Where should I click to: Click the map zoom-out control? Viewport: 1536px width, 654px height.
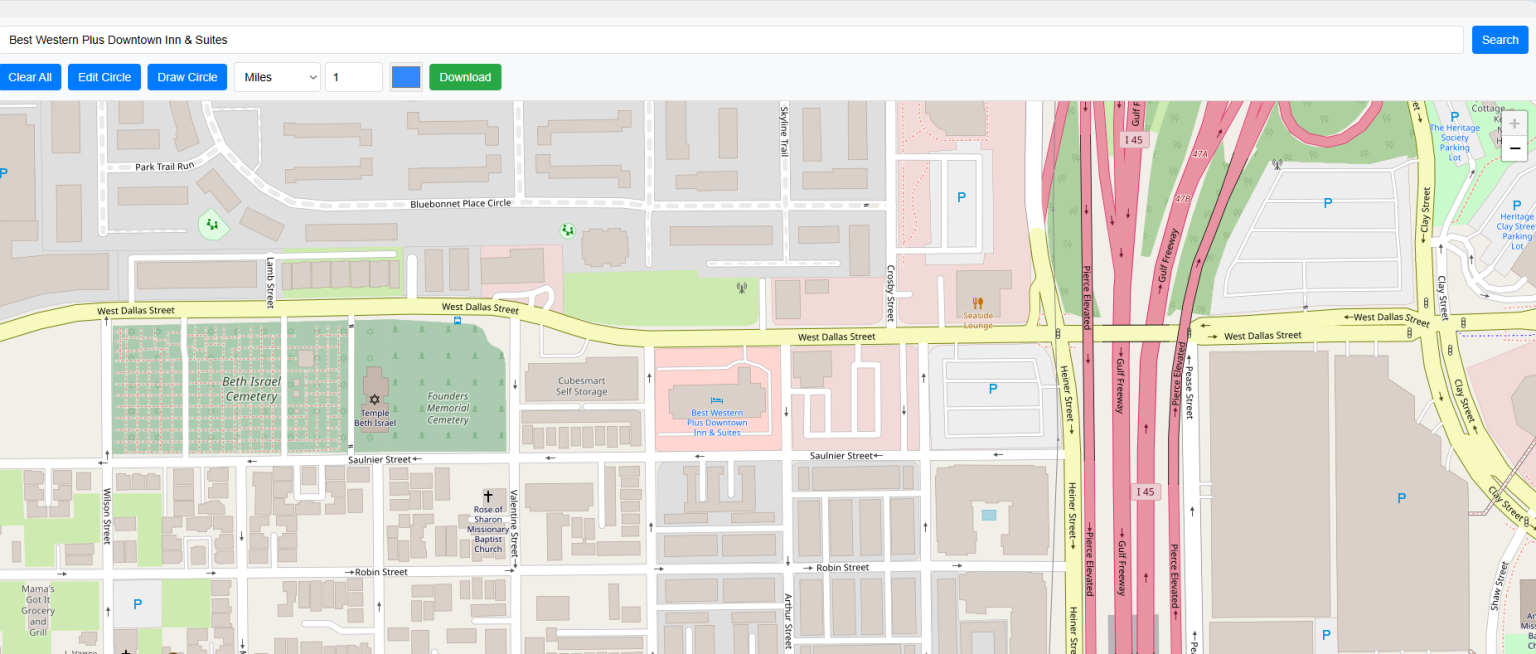(1514, 148)
